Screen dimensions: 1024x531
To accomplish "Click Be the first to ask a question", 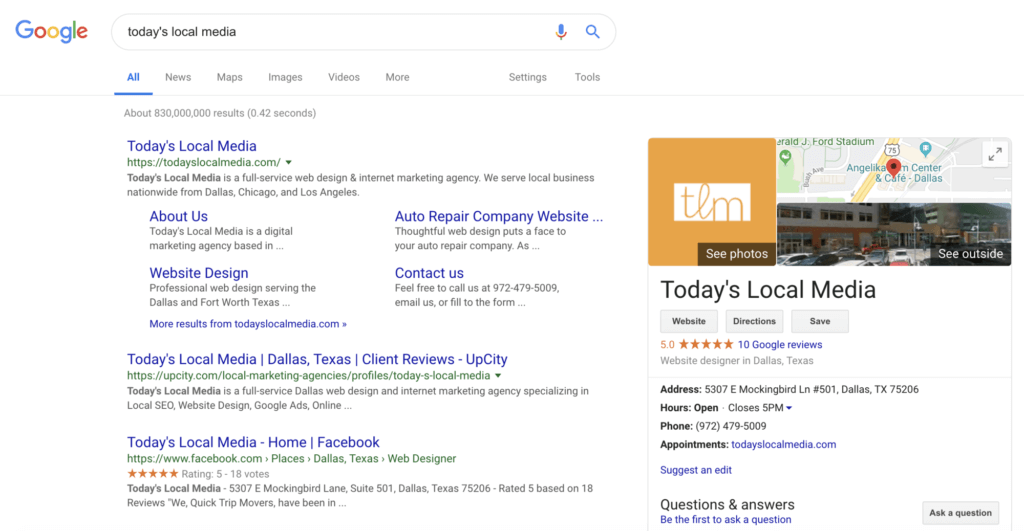I will pyautogui.click(x=726, y=519).
